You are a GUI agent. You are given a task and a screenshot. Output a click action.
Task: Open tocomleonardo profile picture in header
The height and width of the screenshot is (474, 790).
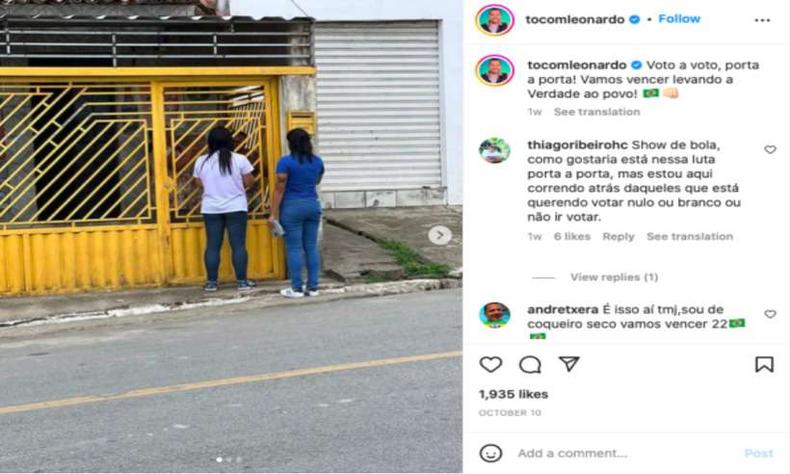(x=494, y=20)
